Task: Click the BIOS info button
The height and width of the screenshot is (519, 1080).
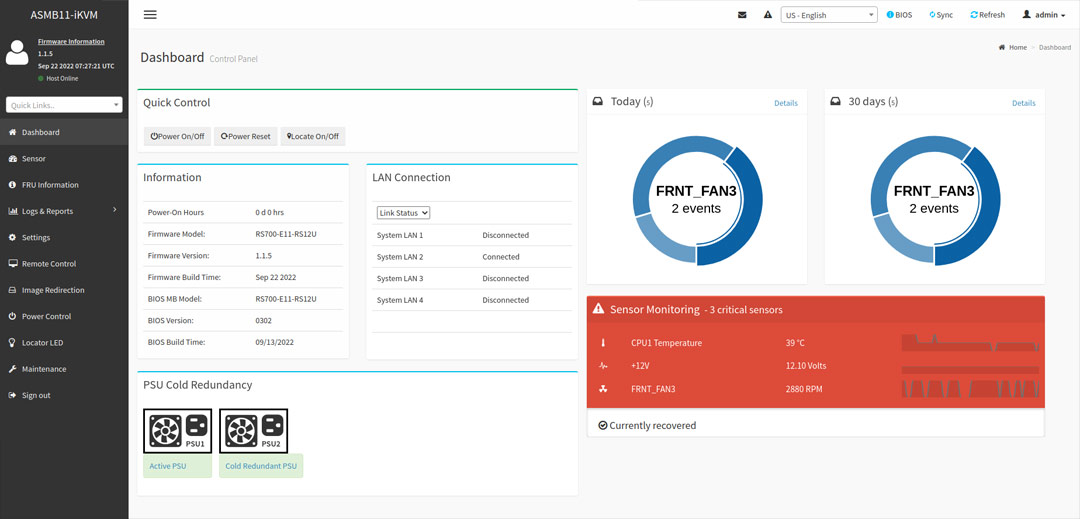Action: coord(899,14)
